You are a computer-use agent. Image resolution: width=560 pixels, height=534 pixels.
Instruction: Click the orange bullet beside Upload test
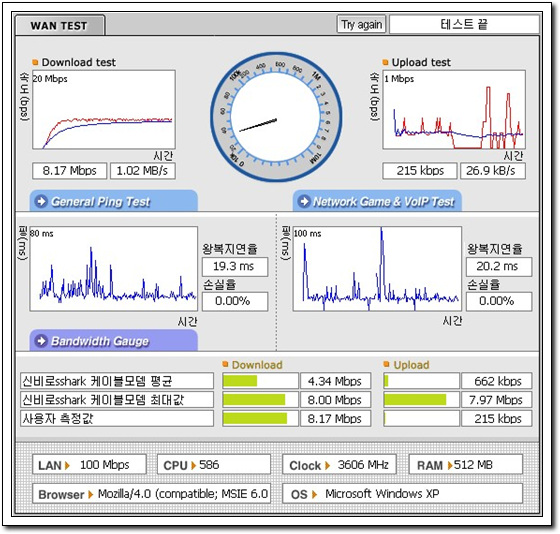pos(385,63)
